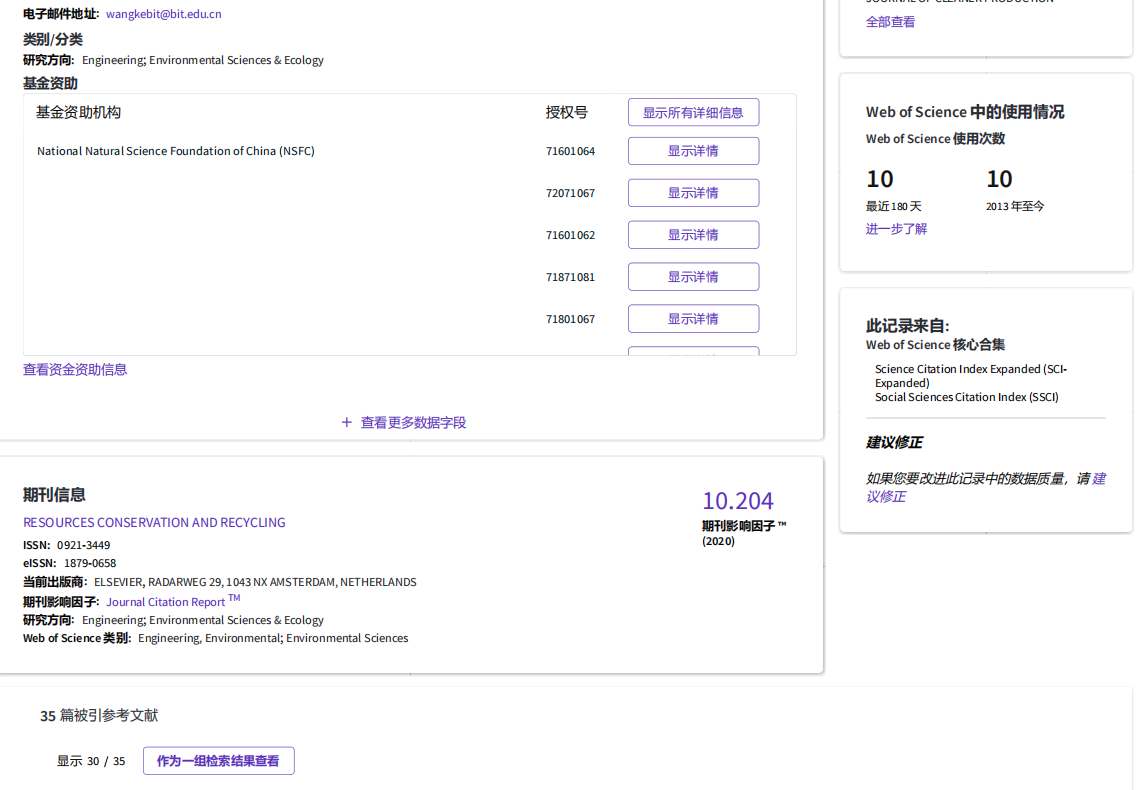1139x790 pixels.
Task: Click the wangkebit@bit.edu.cn email link
Action: click(x=164, y=14)
